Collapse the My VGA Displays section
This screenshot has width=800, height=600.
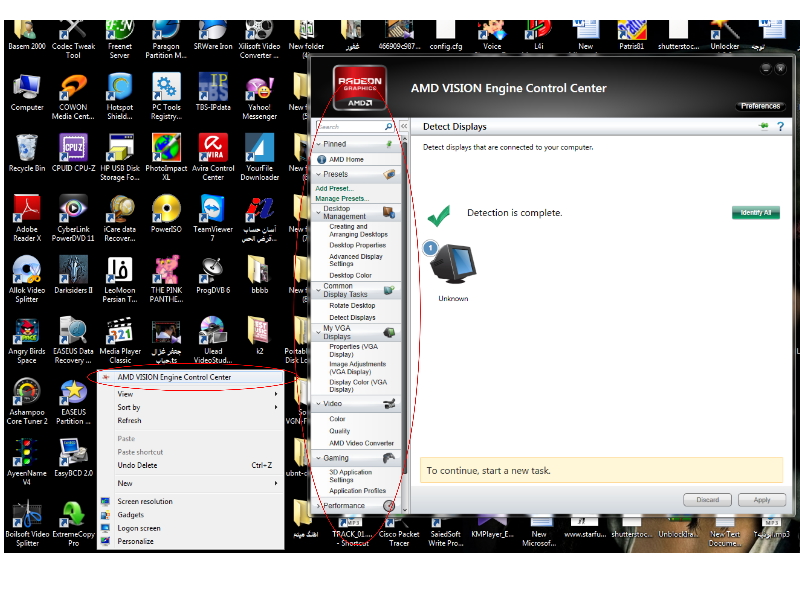(319, 332)
